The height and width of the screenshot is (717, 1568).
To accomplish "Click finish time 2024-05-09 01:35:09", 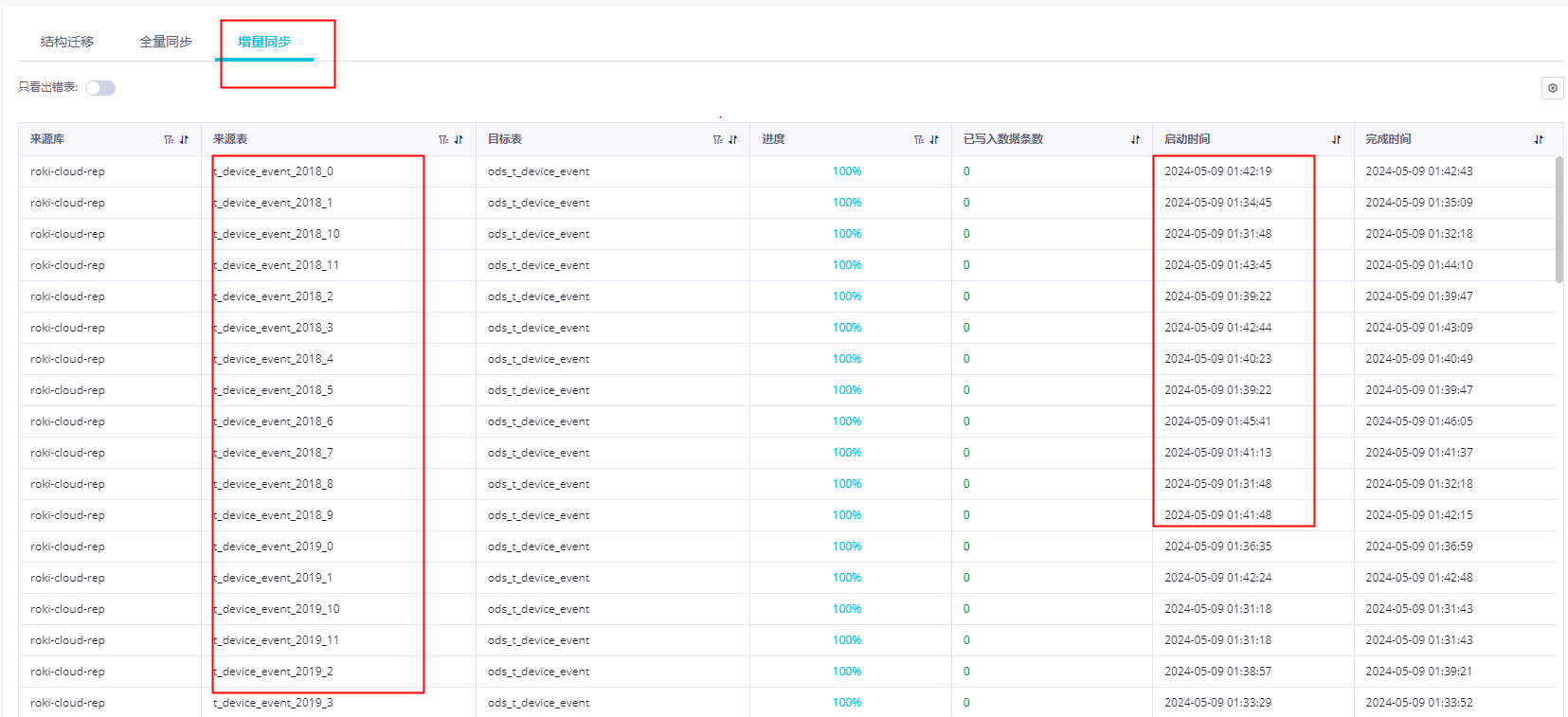I will click(1419, 203).
